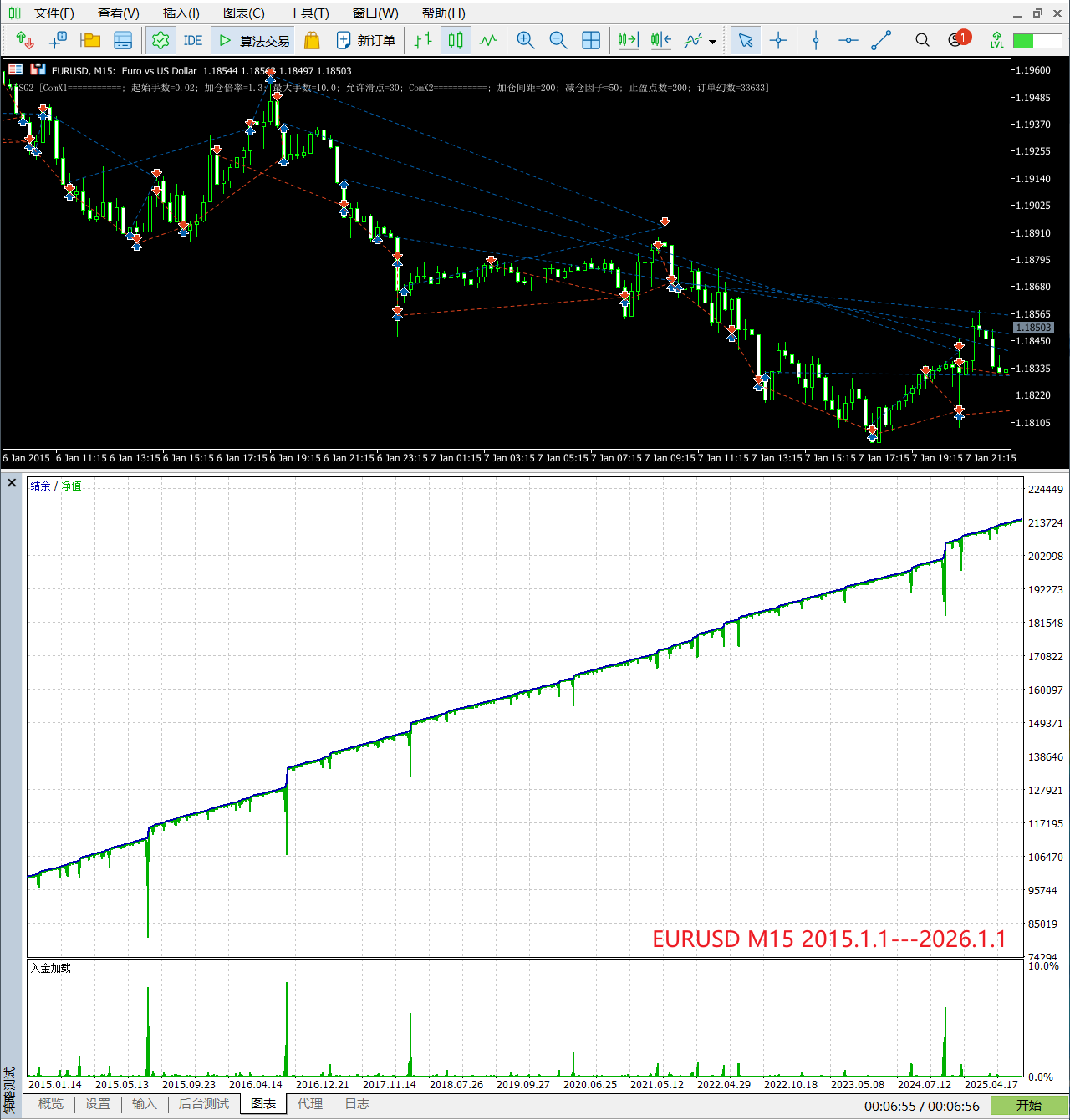
Task: Click the zoom in magnifier icon
Action: pos(525,40)
